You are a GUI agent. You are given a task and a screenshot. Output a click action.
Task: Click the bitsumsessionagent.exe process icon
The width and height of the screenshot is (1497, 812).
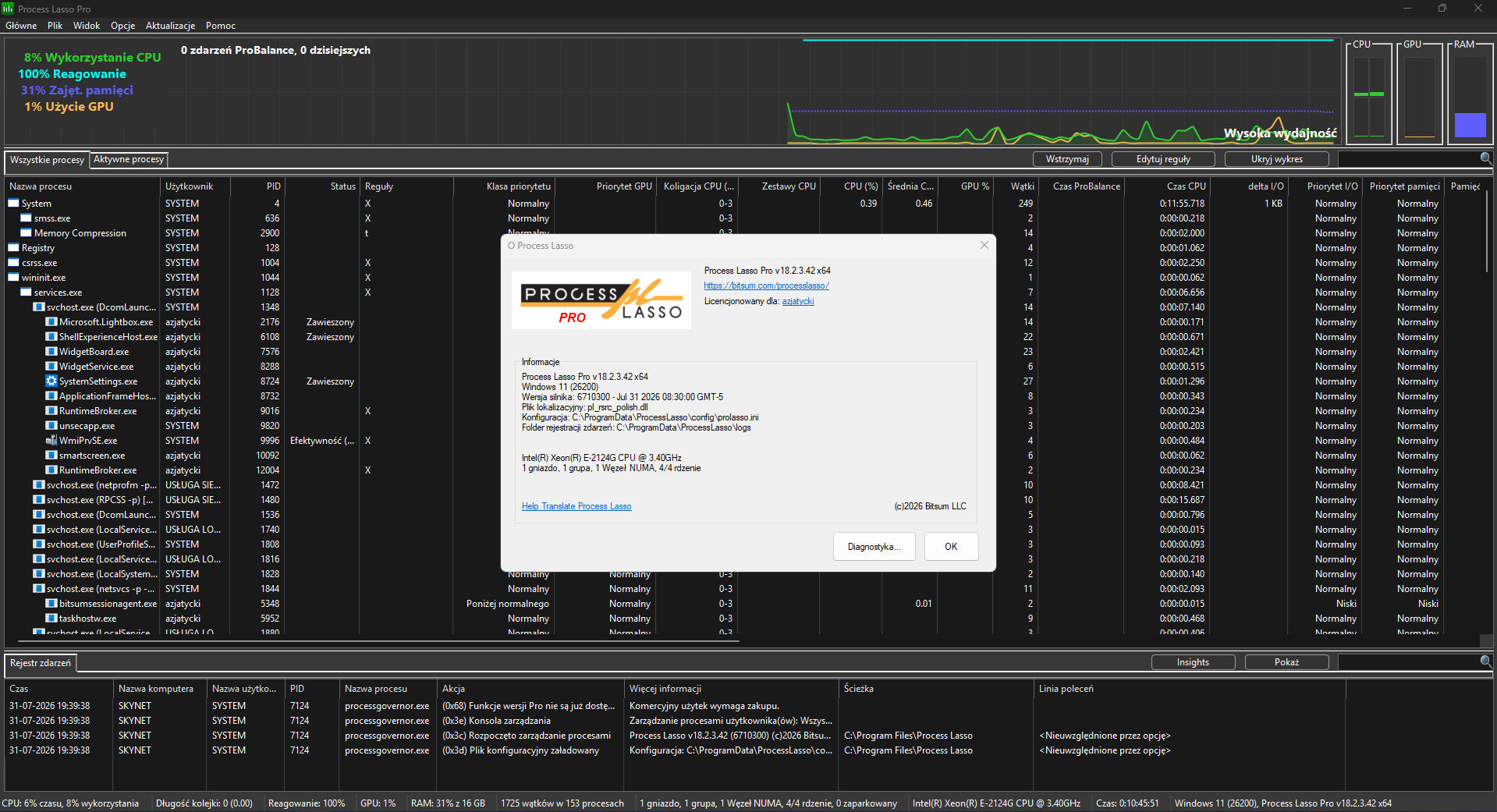[51, 604]
